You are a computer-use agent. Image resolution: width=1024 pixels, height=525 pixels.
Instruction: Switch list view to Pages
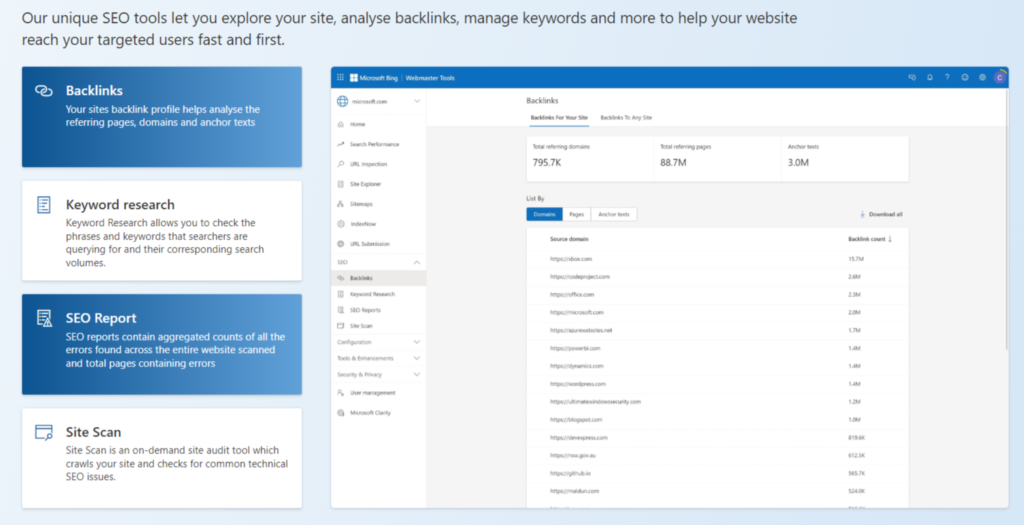coord(576,214)
